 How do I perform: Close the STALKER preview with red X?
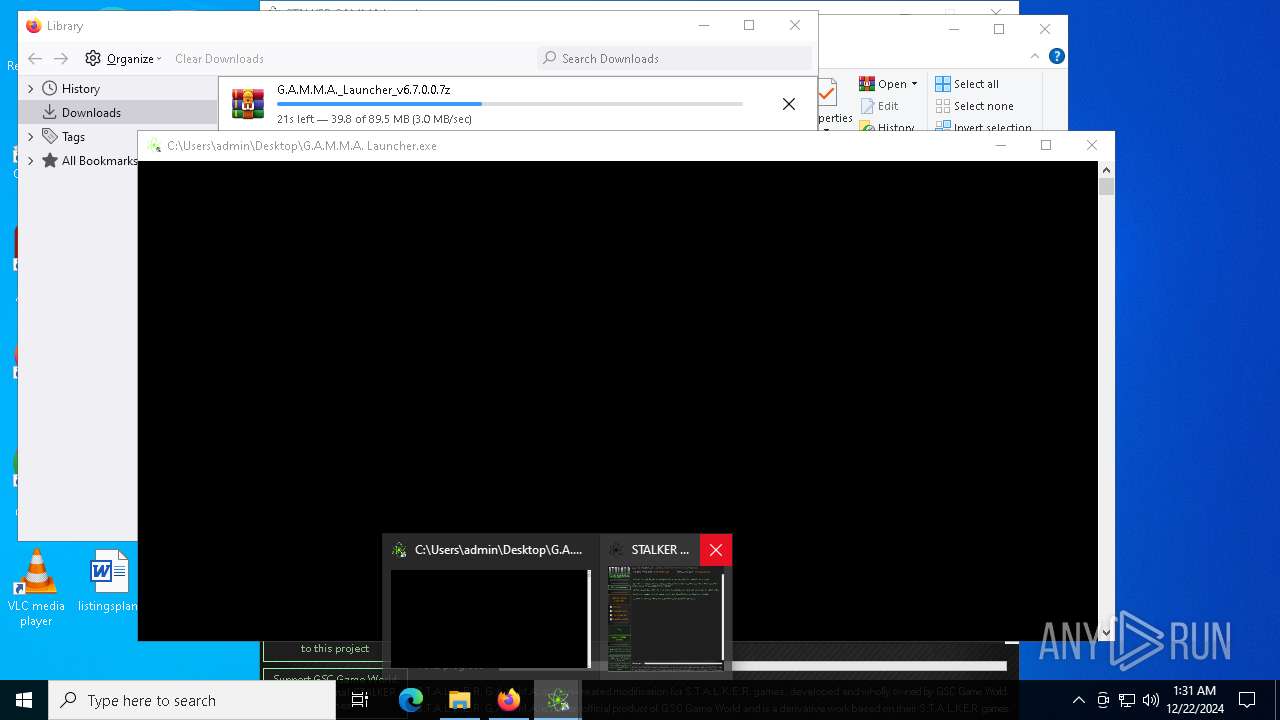(x=716, y=550)
